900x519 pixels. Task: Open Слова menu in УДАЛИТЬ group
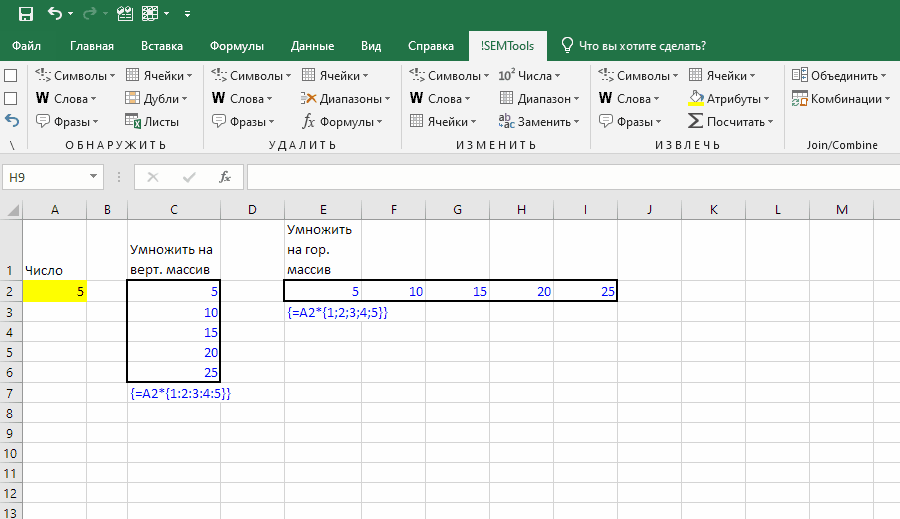pos(242,99)
